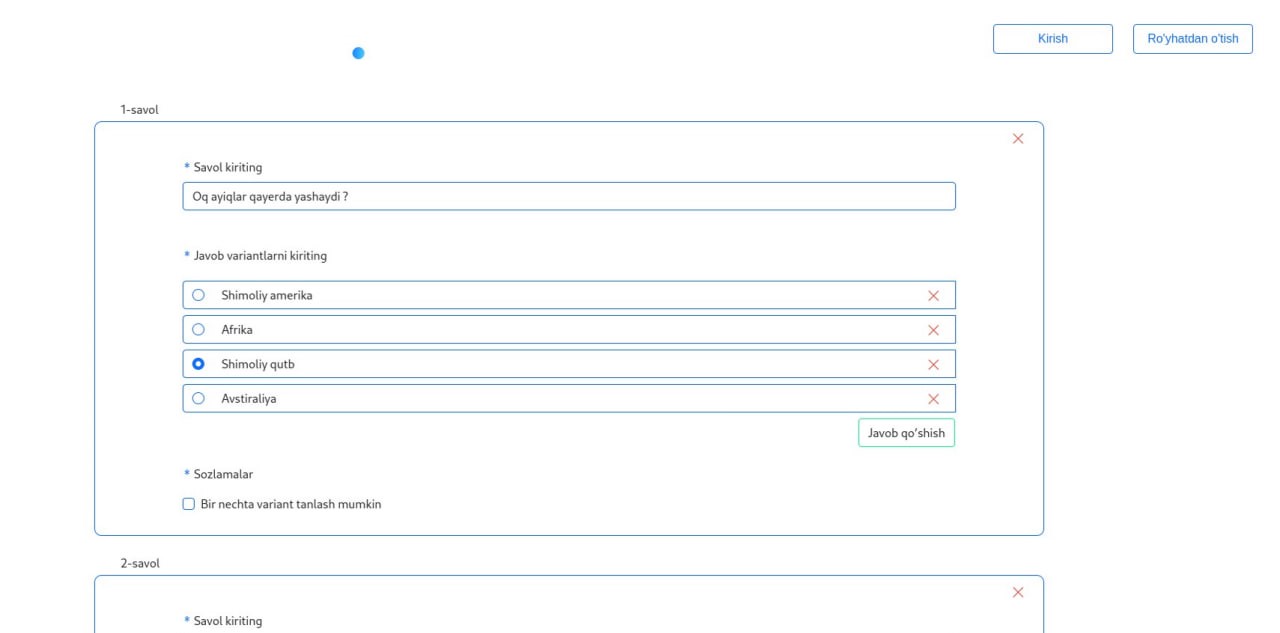Select 'Shimoliy amerika' radio button
The width and height of the screenshot is (1280, 633).
click(x=198, y=295)
